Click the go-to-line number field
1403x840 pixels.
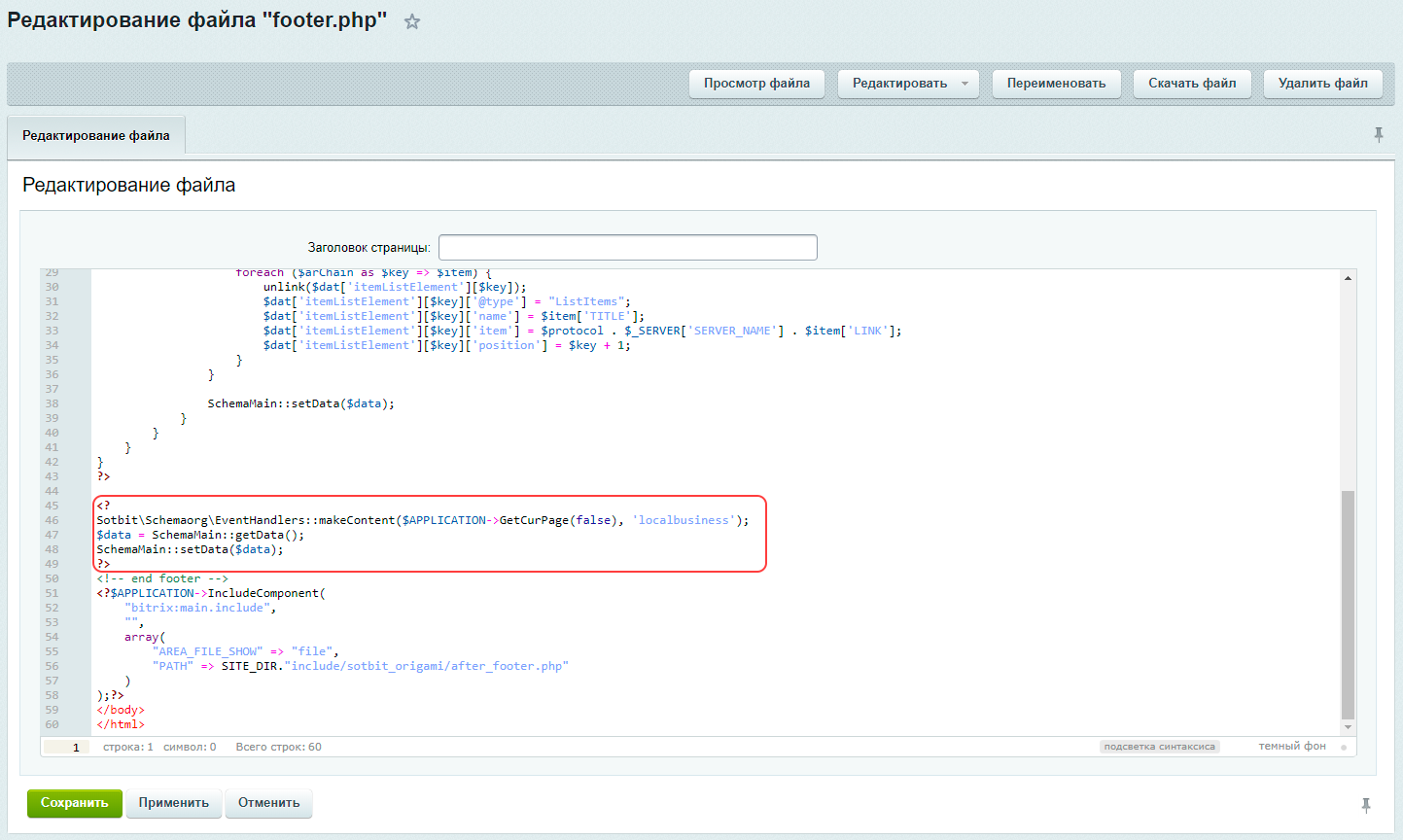point(66,748)
